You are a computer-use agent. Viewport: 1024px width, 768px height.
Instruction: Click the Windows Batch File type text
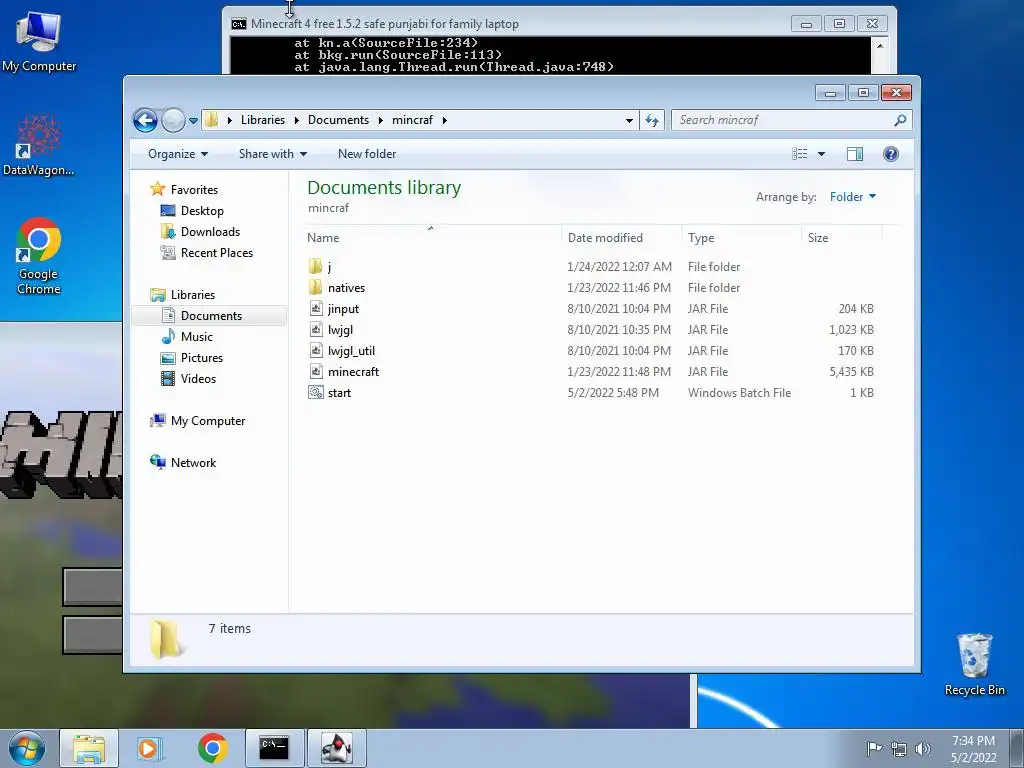pos(739,392)
